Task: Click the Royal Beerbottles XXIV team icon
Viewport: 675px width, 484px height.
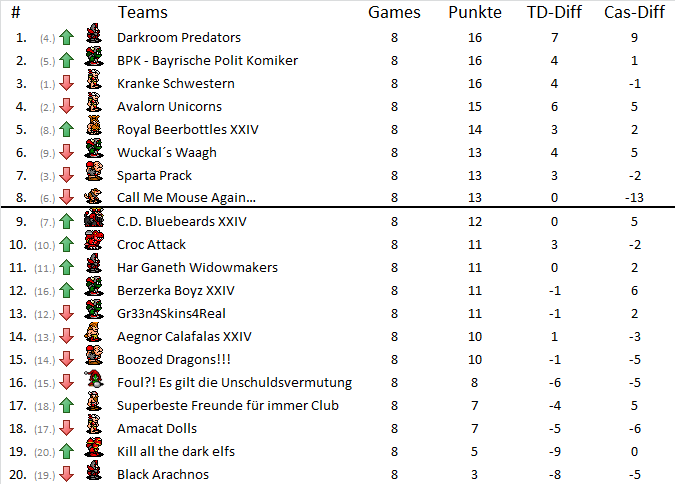Action: click(x=93, y=129)
